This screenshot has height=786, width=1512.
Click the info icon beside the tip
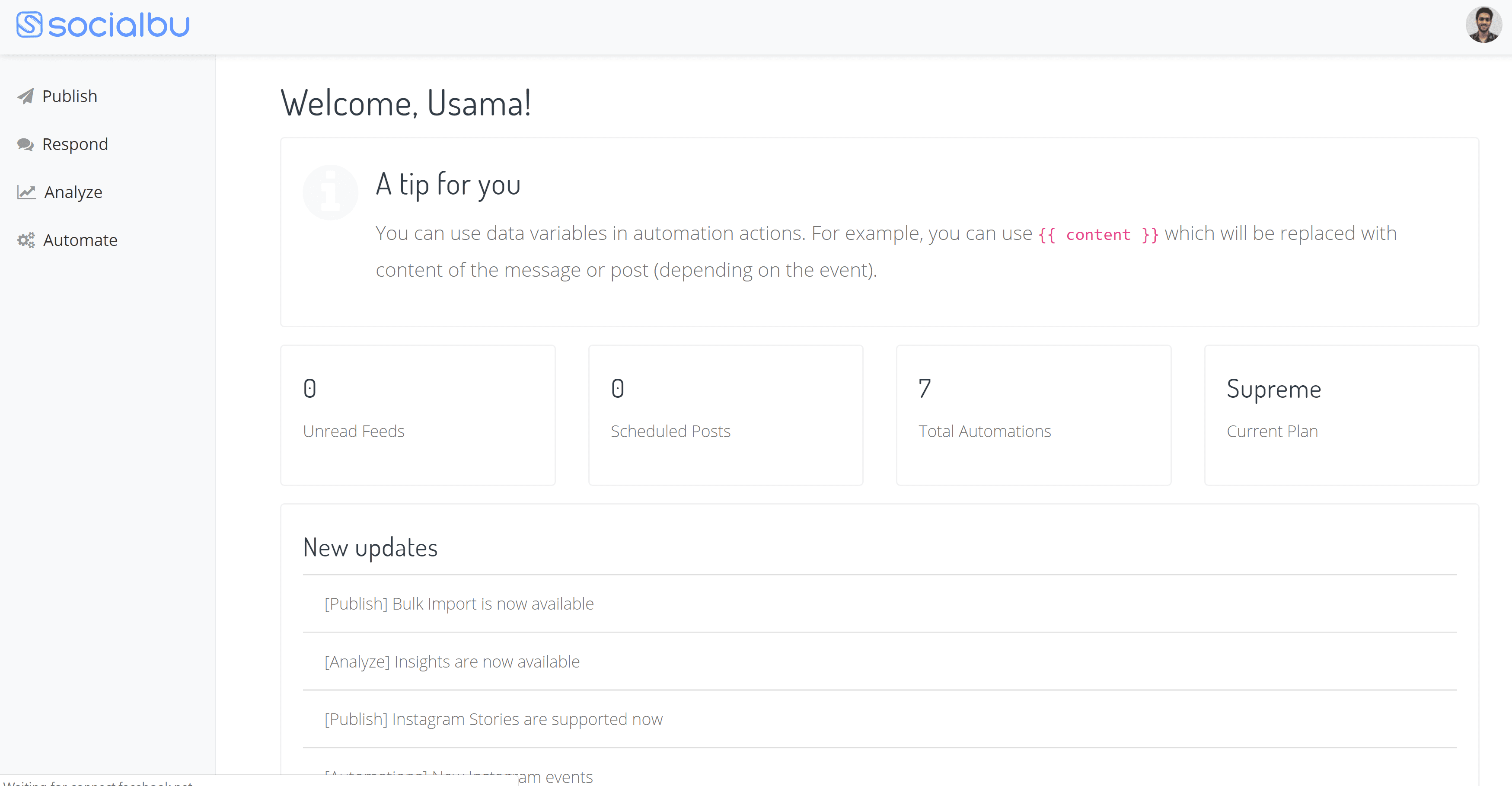tap(331, 192)
